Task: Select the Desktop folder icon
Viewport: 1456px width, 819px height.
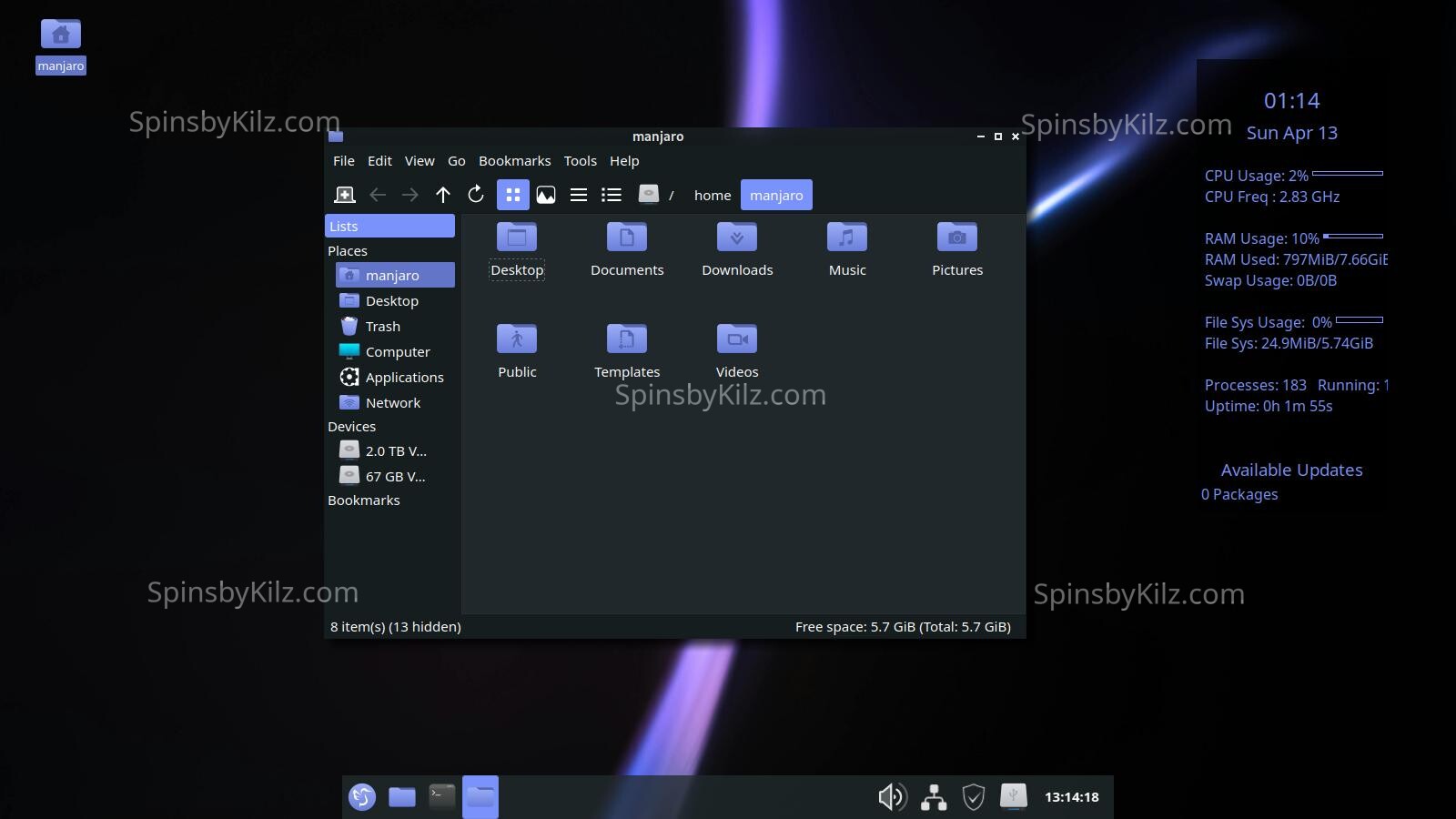Action: click(517, 249)
